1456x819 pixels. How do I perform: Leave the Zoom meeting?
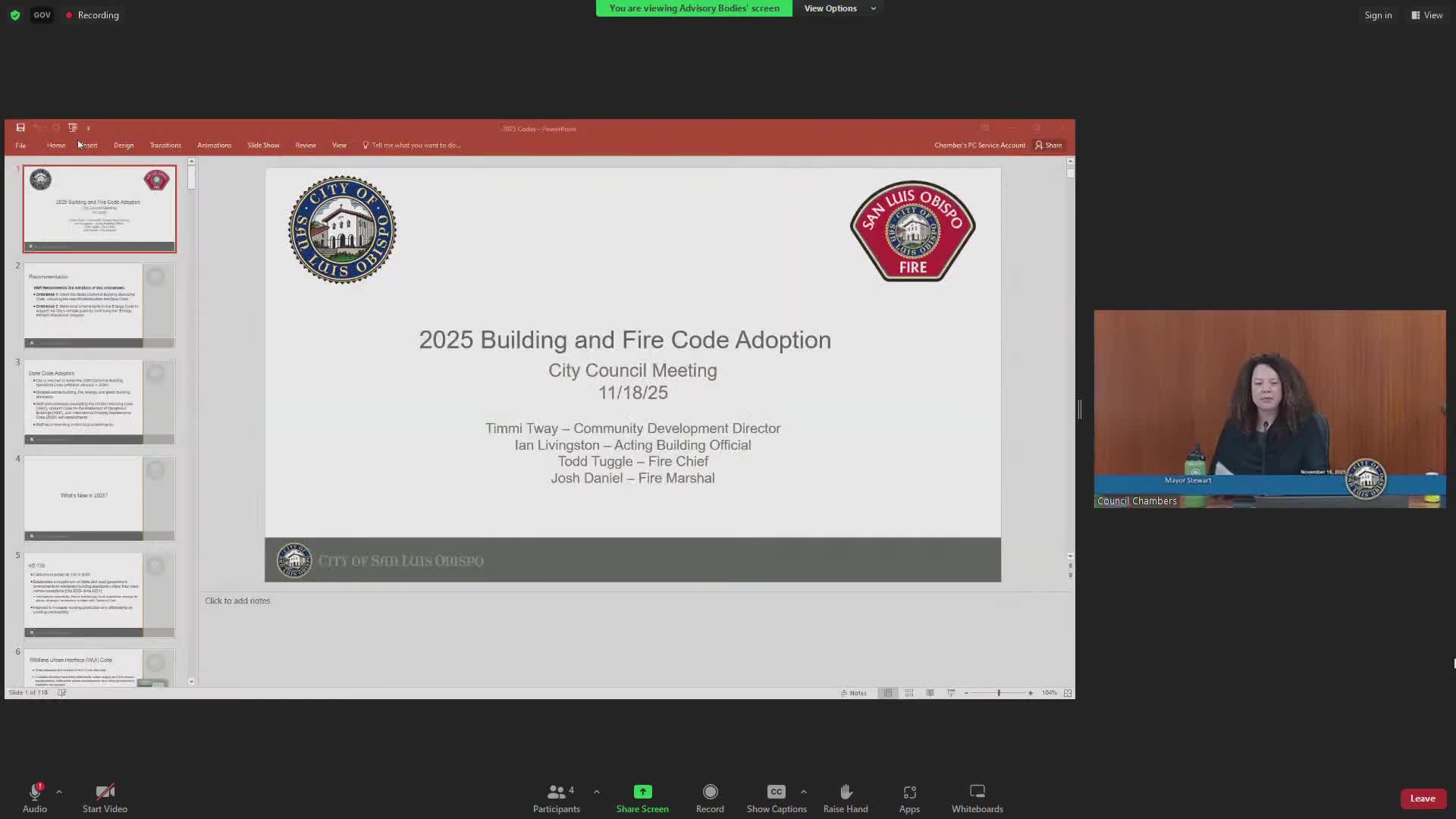(x=1423, y=798)
